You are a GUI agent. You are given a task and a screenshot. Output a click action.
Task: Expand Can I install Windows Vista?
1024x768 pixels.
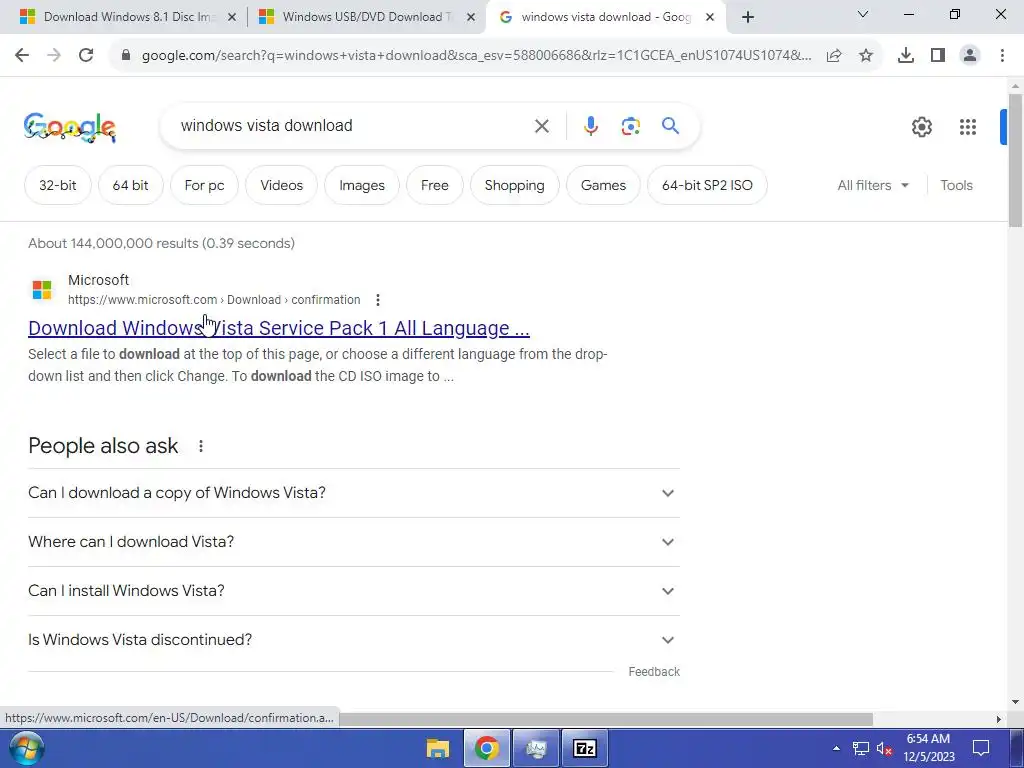pos(353,591)
